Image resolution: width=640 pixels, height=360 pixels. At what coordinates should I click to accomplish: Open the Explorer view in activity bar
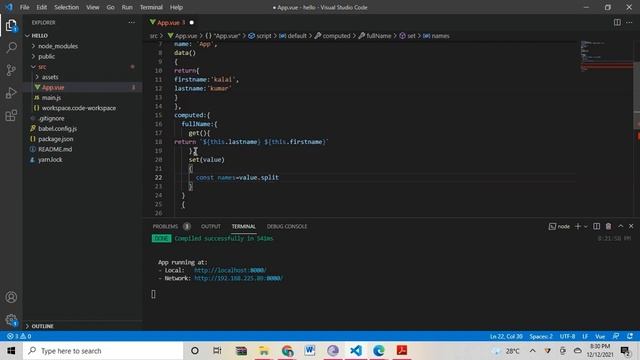[x=11, y=25]
